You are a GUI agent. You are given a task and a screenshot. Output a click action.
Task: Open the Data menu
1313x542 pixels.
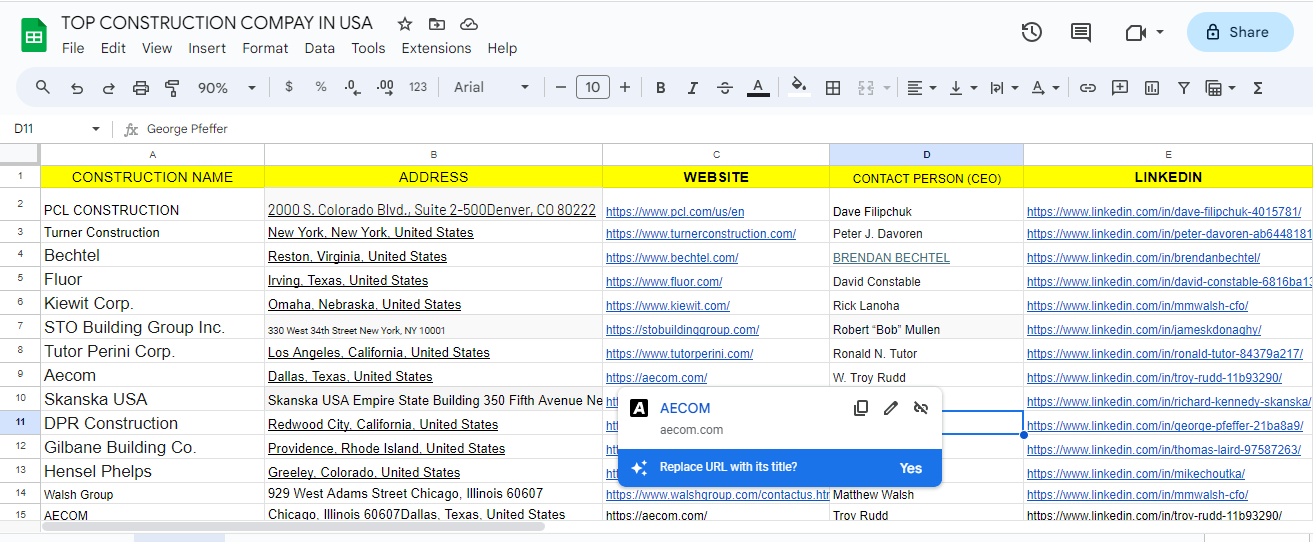coord(320,48)
